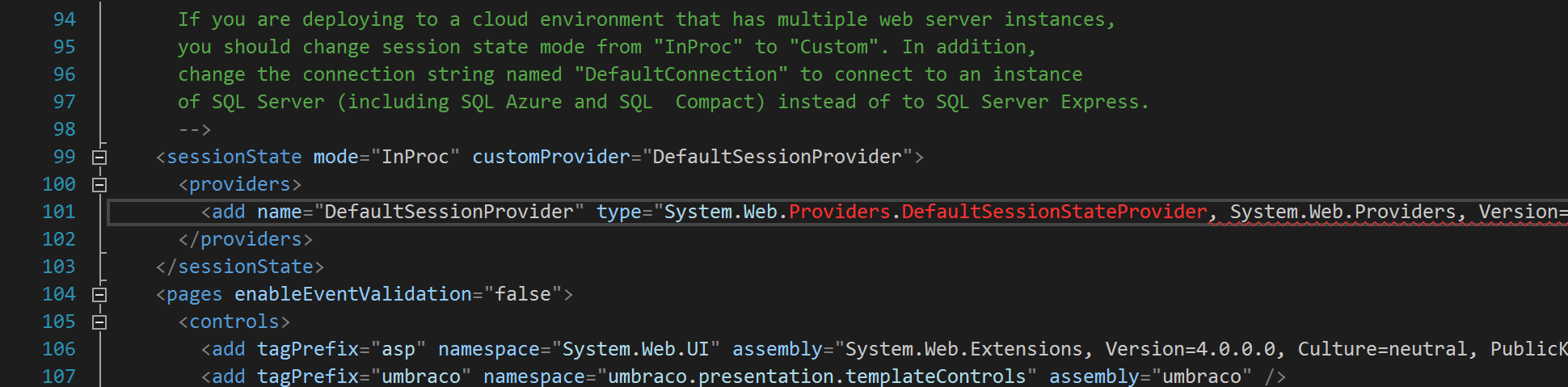Collapse the pages element on line 104
1568x387 pixels.
pyautogui.click(x=99, y=295)
